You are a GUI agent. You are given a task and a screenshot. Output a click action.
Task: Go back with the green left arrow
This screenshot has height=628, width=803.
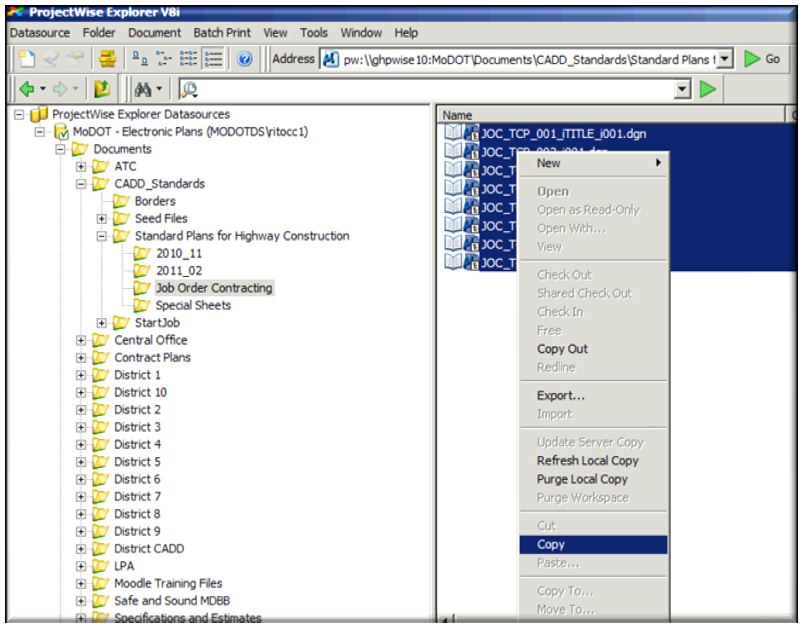[27, 89]
